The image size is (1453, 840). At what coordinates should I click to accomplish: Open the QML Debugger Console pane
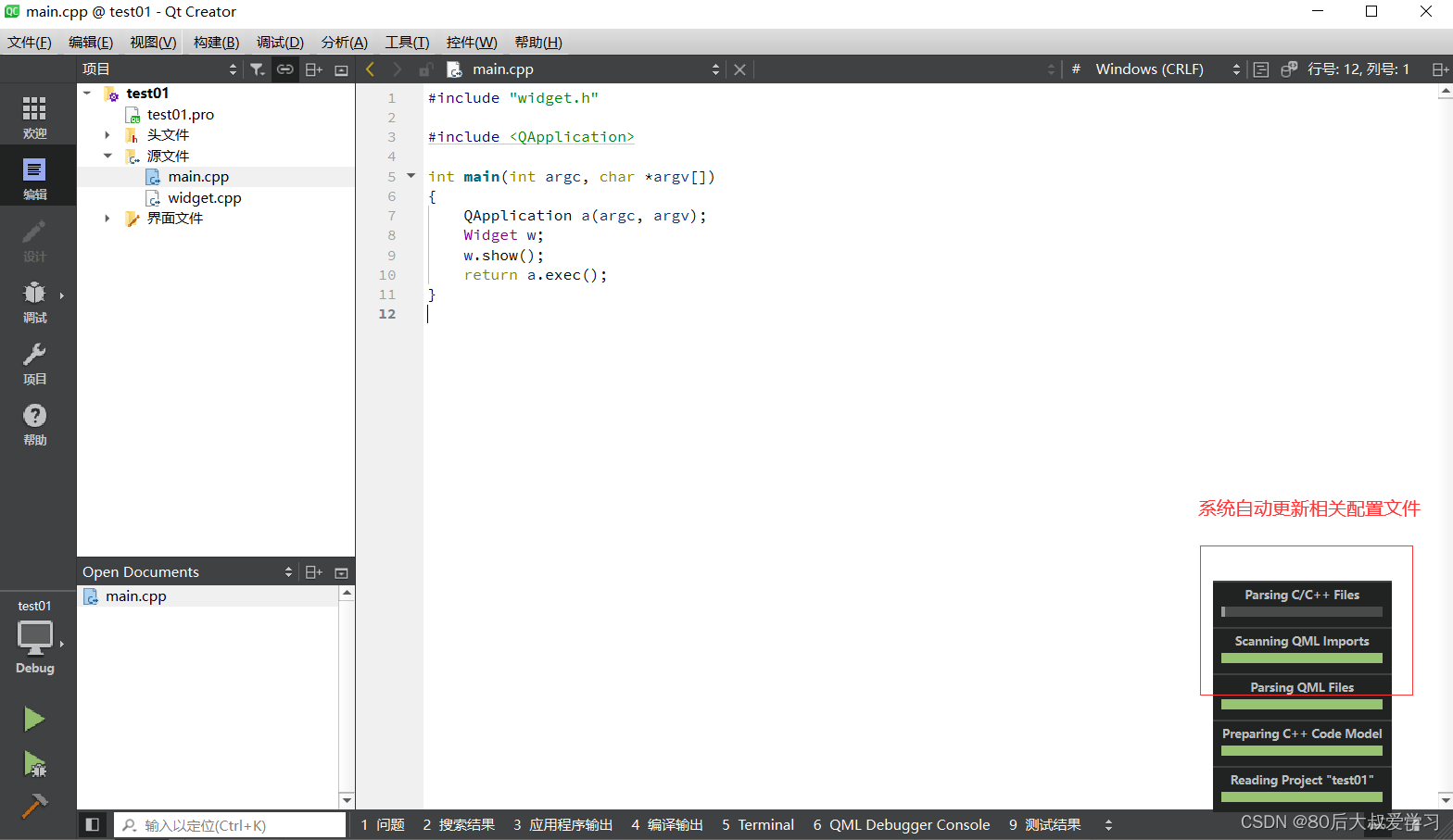(x=902, y=825)
